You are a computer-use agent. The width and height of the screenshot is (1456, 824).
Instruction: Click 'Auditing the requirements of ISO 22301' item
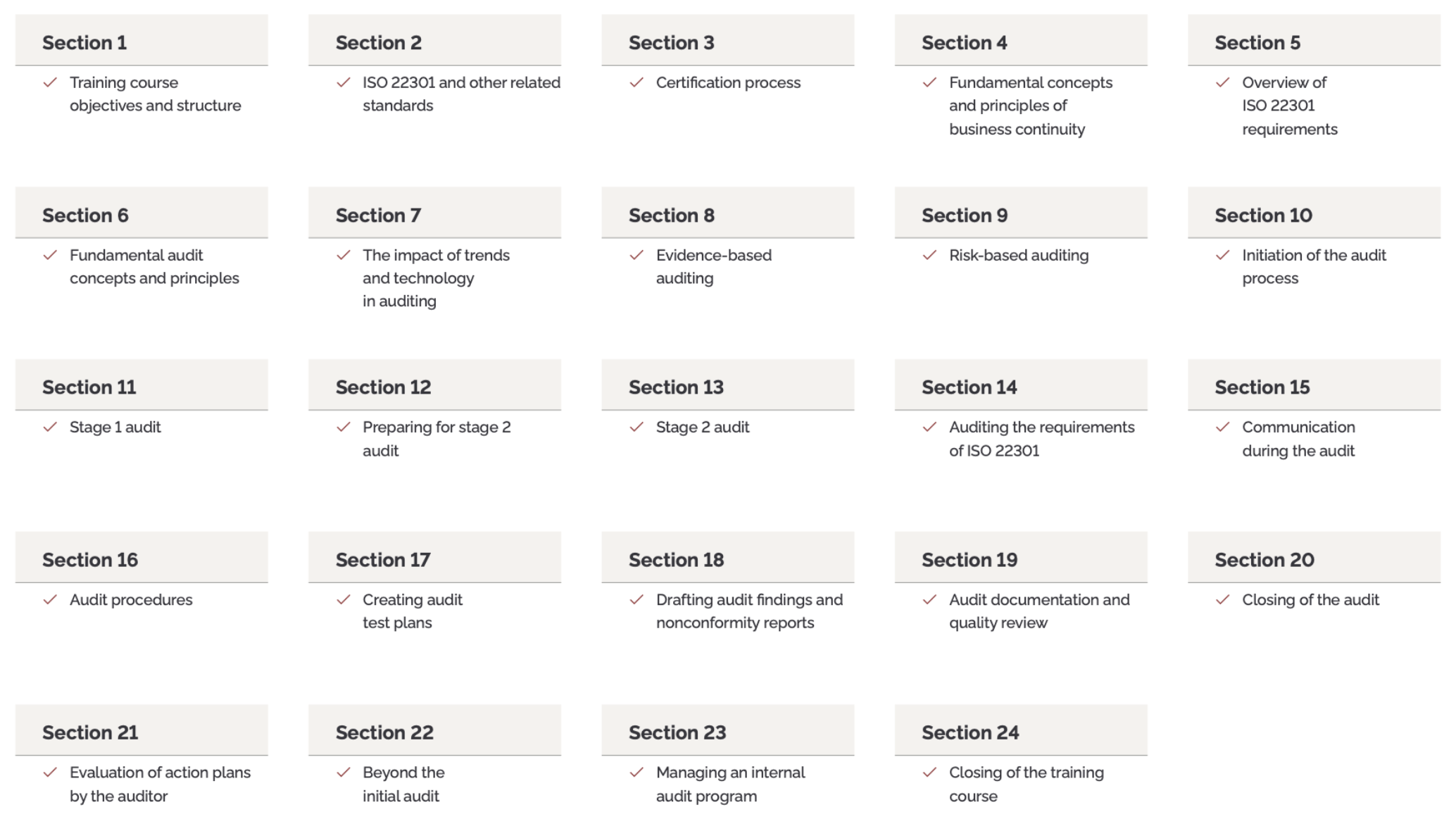[1041, 439]
